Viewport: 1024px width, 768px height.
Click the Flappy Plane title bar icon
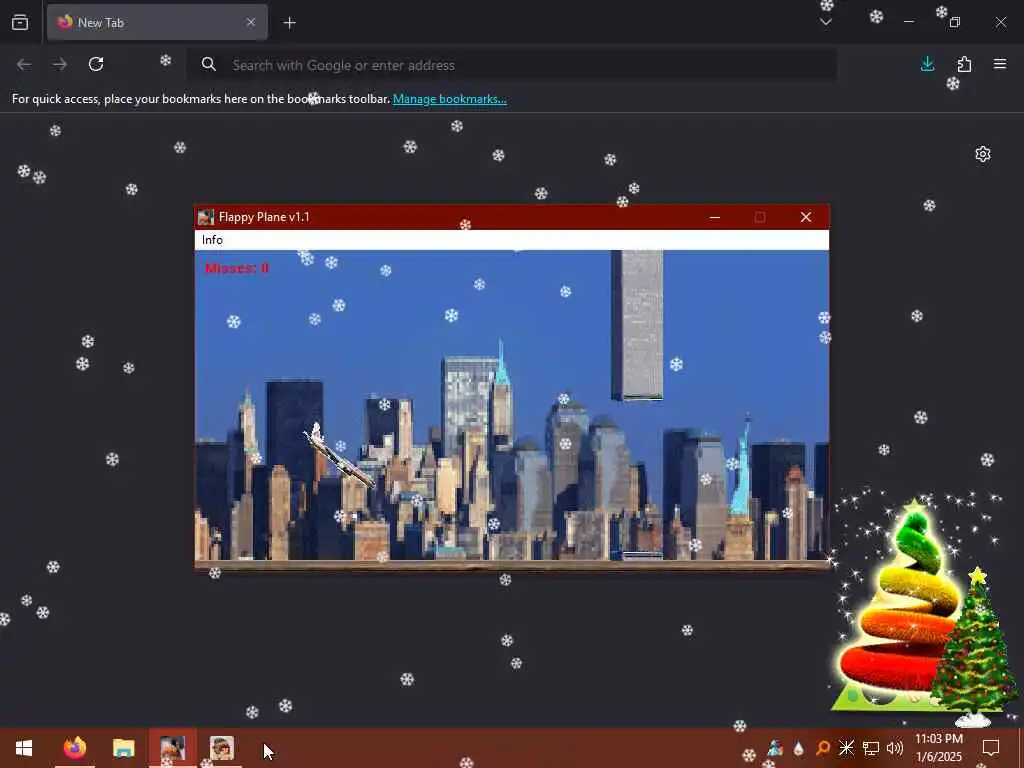coord(206,217)
